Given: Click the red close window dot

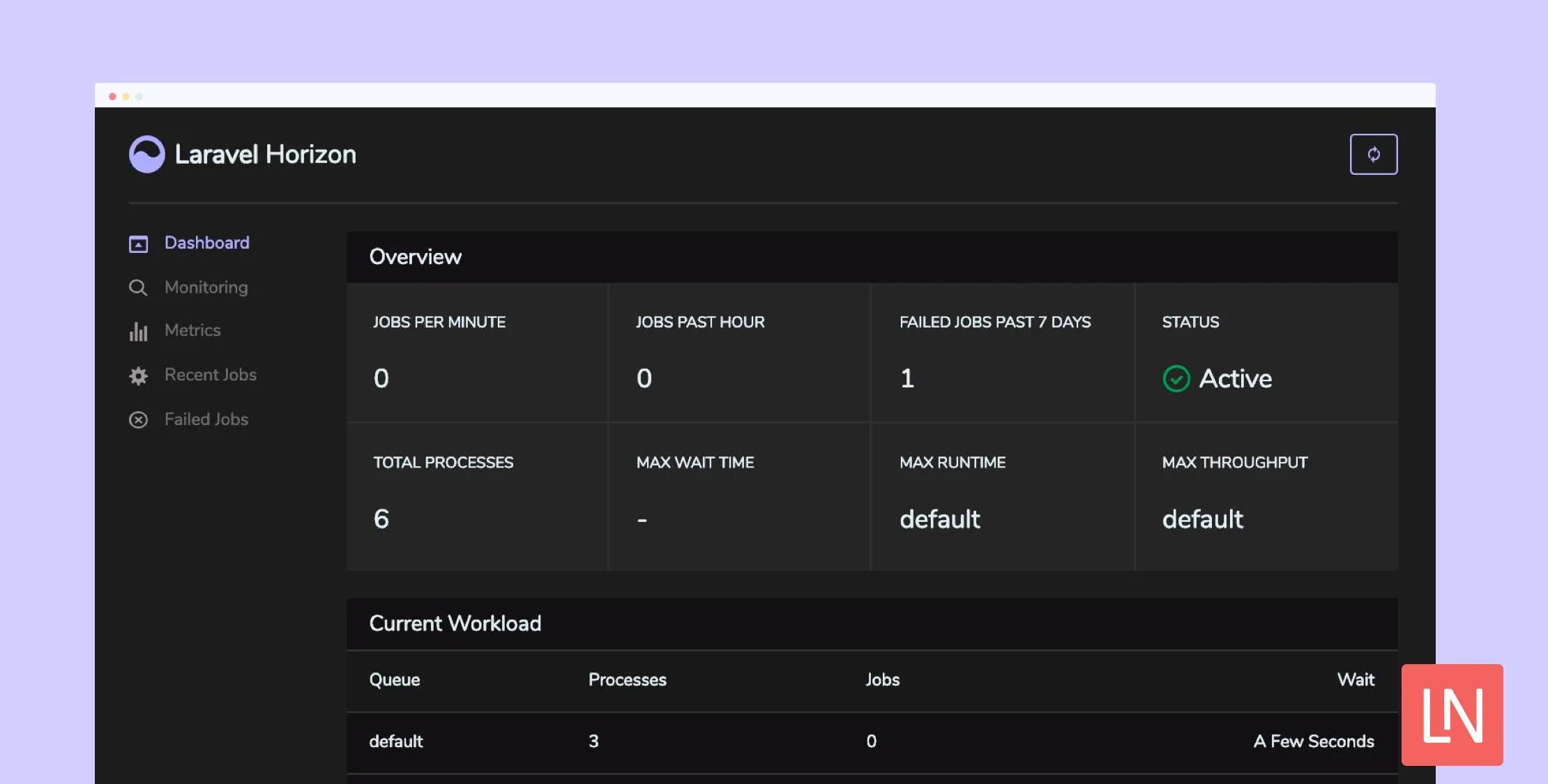Looking at the screenshot, I should (112, 96).
